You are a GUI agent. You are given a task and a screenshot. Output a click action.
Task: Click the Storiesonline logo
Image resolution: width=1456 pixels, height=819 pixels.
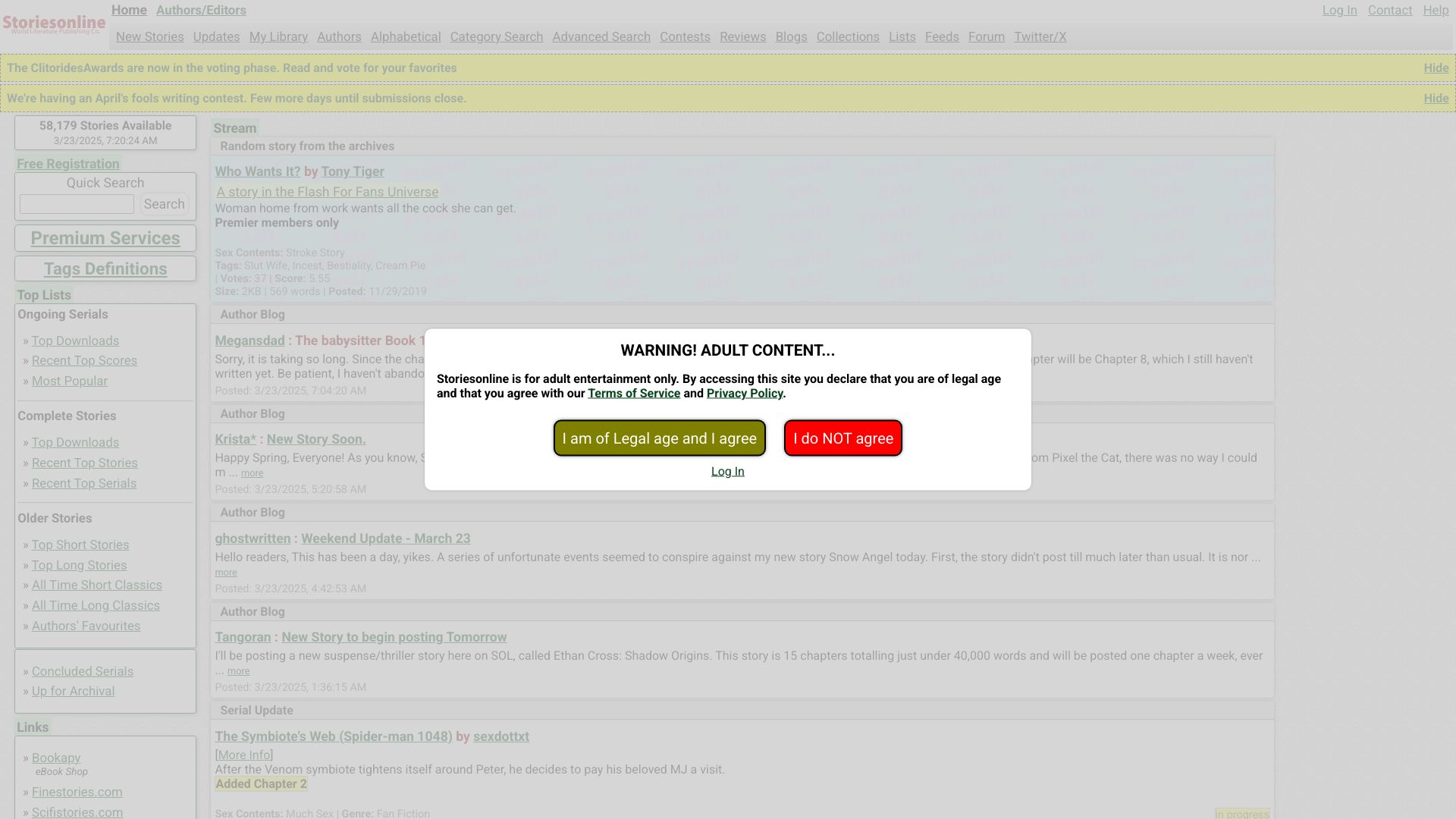[54, 24]
